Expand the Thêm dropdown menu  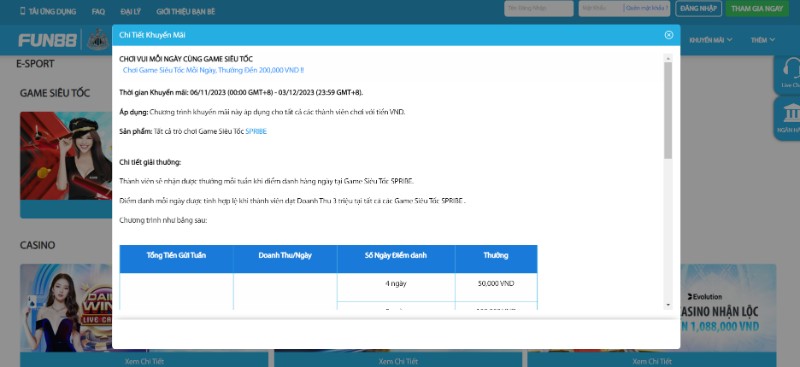(763, 40)
